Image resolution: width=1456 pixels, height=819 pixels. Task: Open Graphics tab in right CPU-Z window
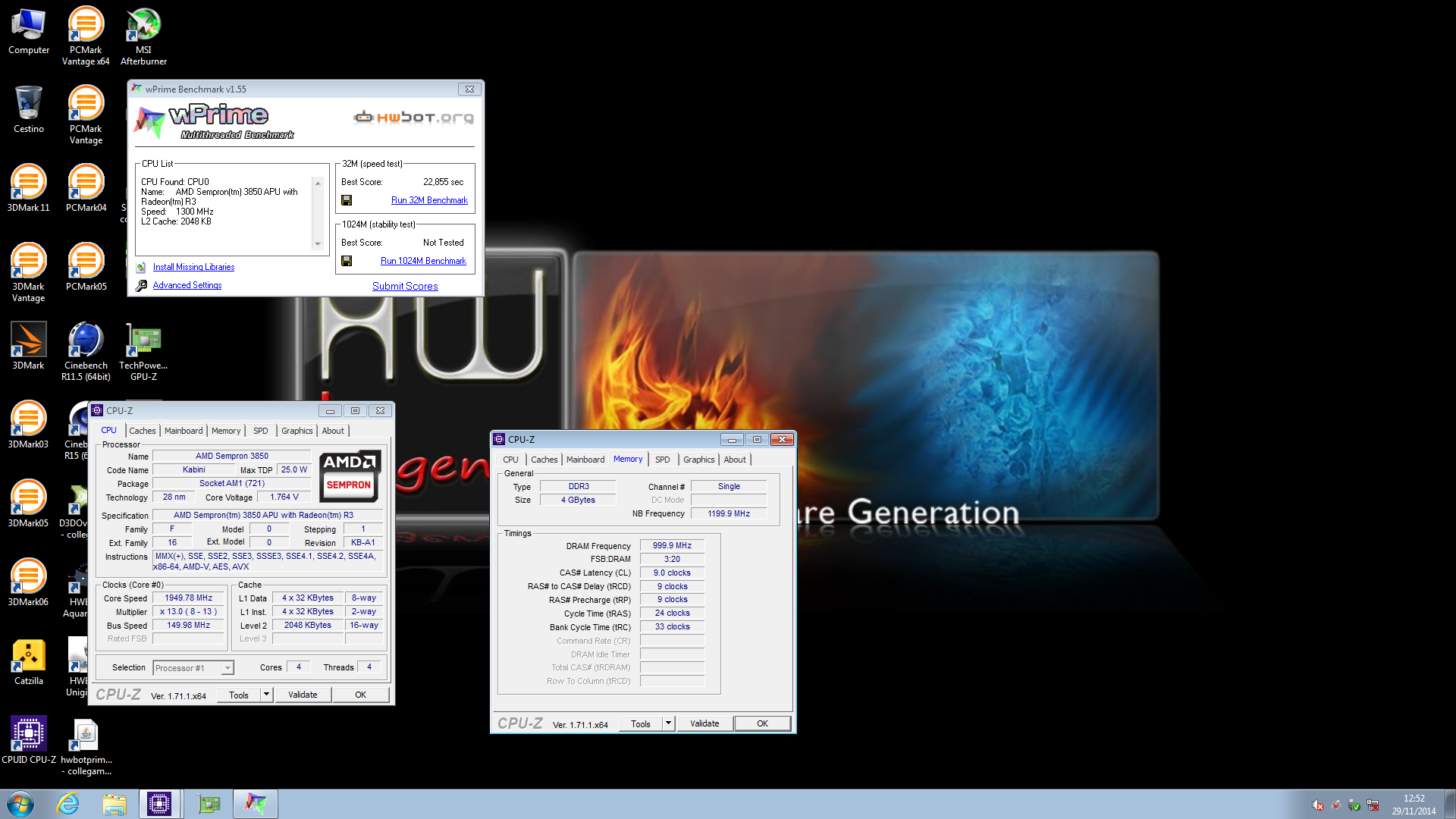coord(698,460)
